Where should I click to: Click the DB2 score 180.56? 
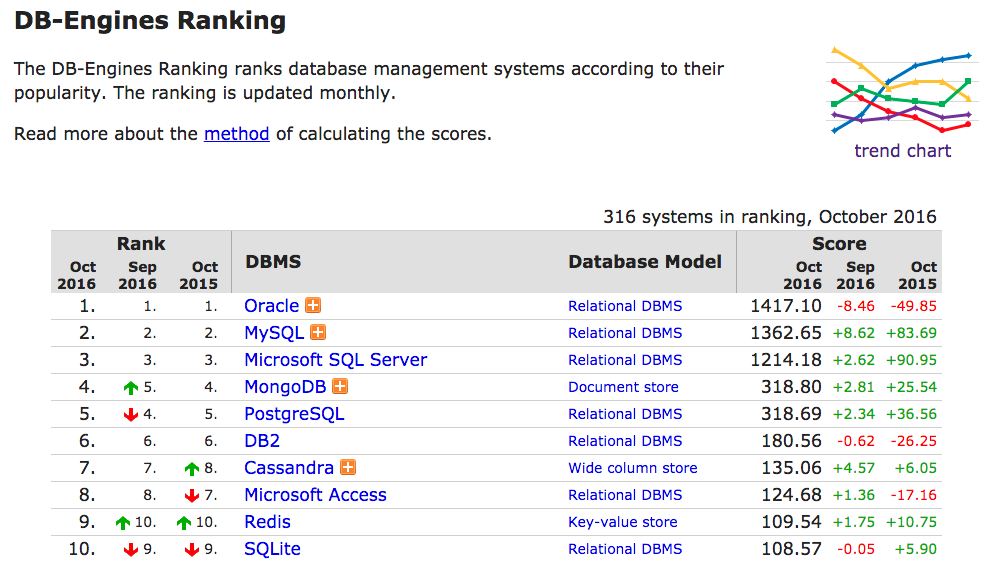click(791, 441)
